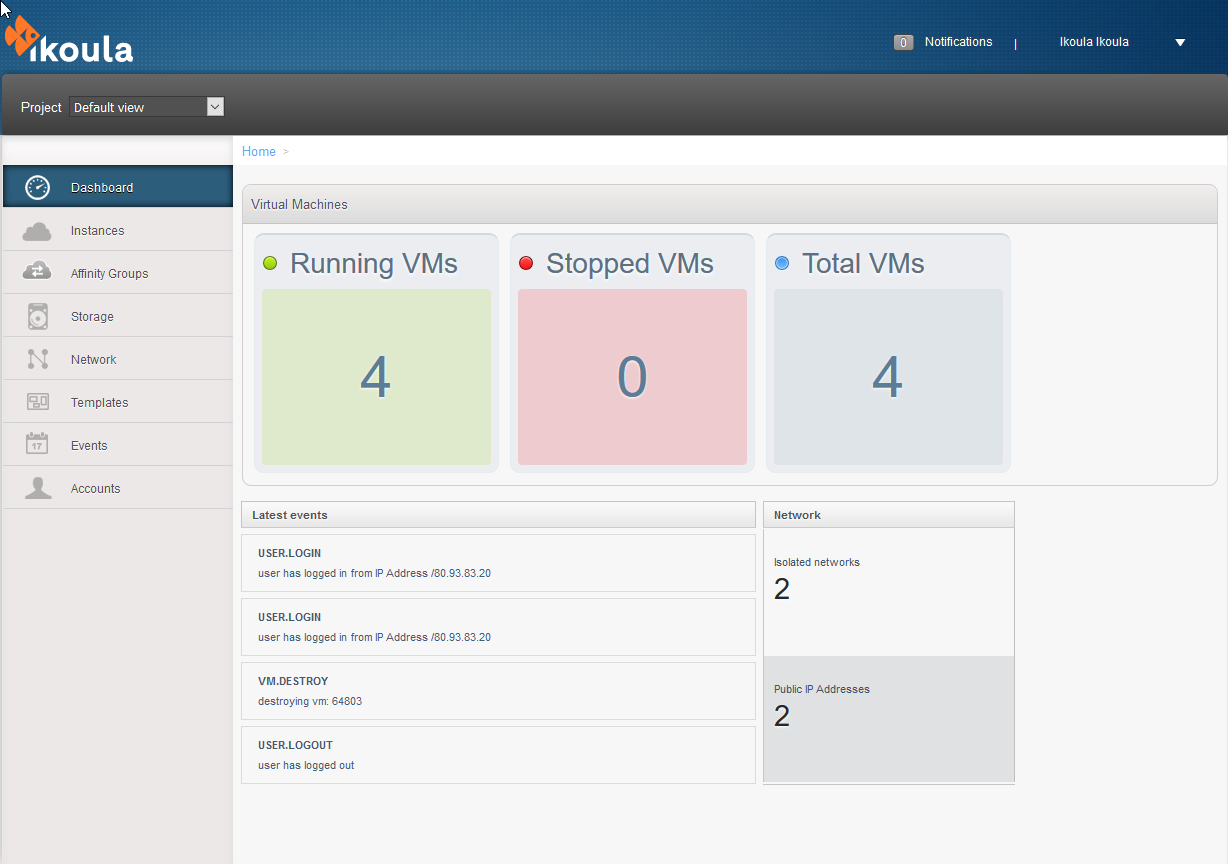Click the Project label
The image size is (1228, 864).
tap(41, 107)
